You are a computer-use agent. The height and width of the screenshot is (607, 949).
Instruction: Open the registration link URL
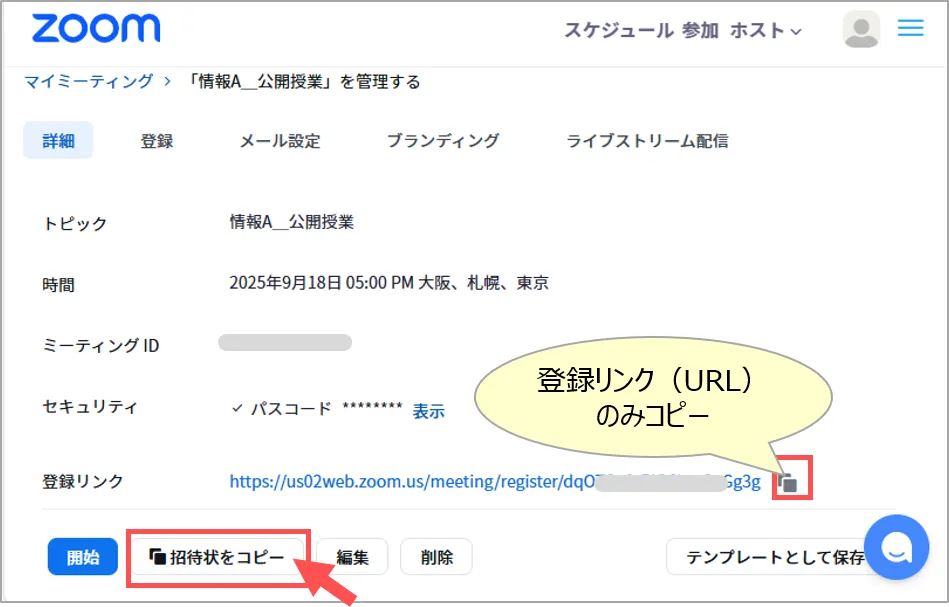click(410, 482)
